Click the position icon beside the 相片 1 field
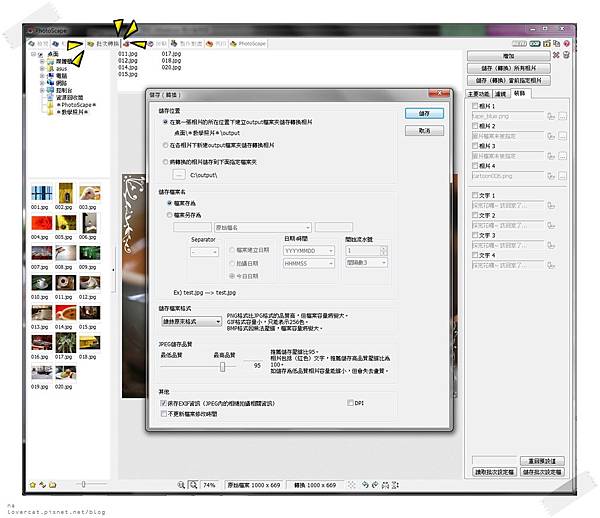This screenshot has height=518, width=600. pyautogui.click(x=551, y=116)
